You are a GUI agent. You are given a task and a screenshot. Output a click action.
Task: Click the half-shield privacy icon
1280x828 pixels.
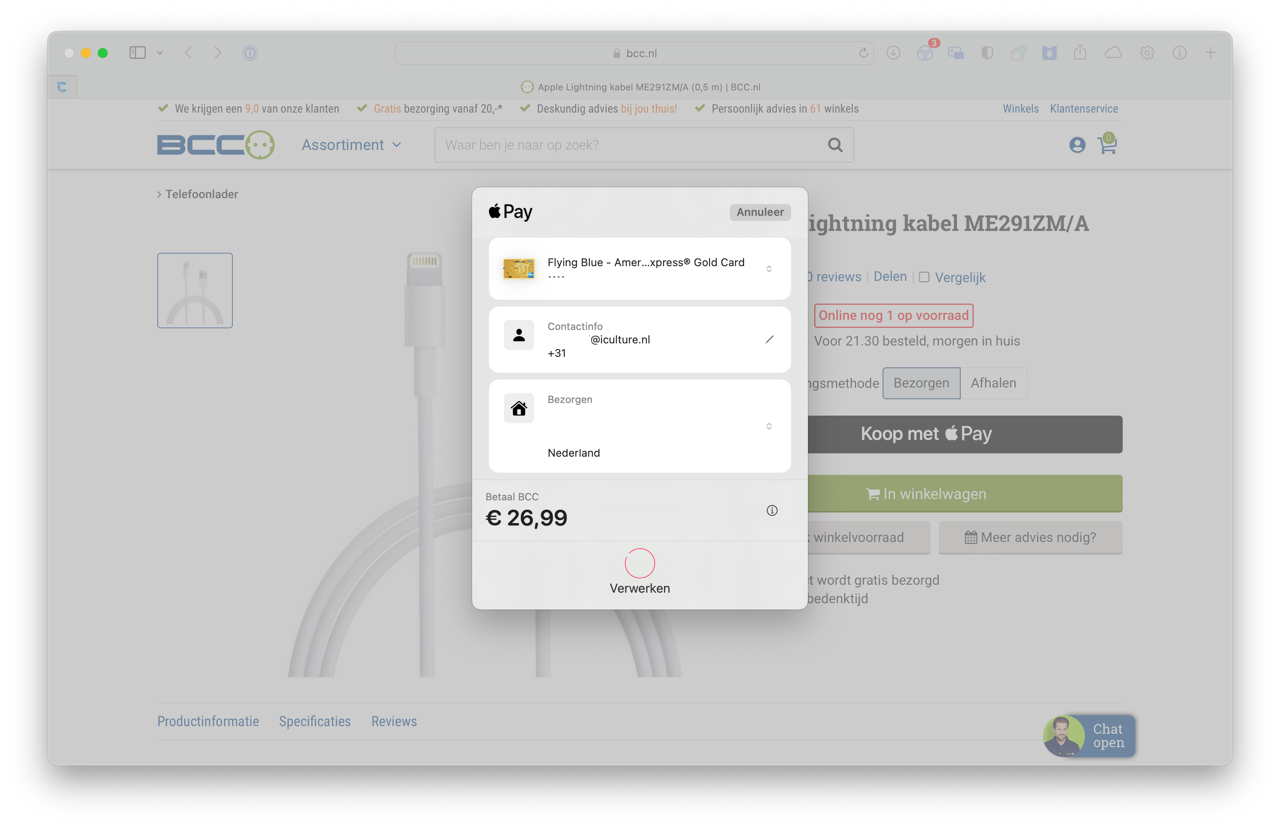(987, 53)
